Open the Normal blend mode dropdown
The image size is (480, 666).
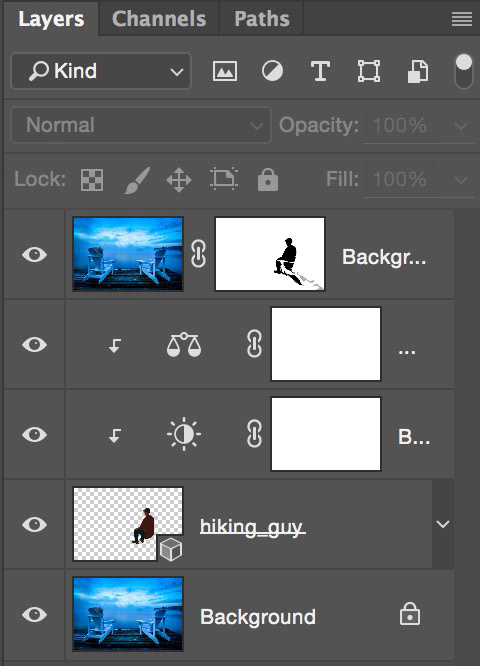click(x=141, y=125)
